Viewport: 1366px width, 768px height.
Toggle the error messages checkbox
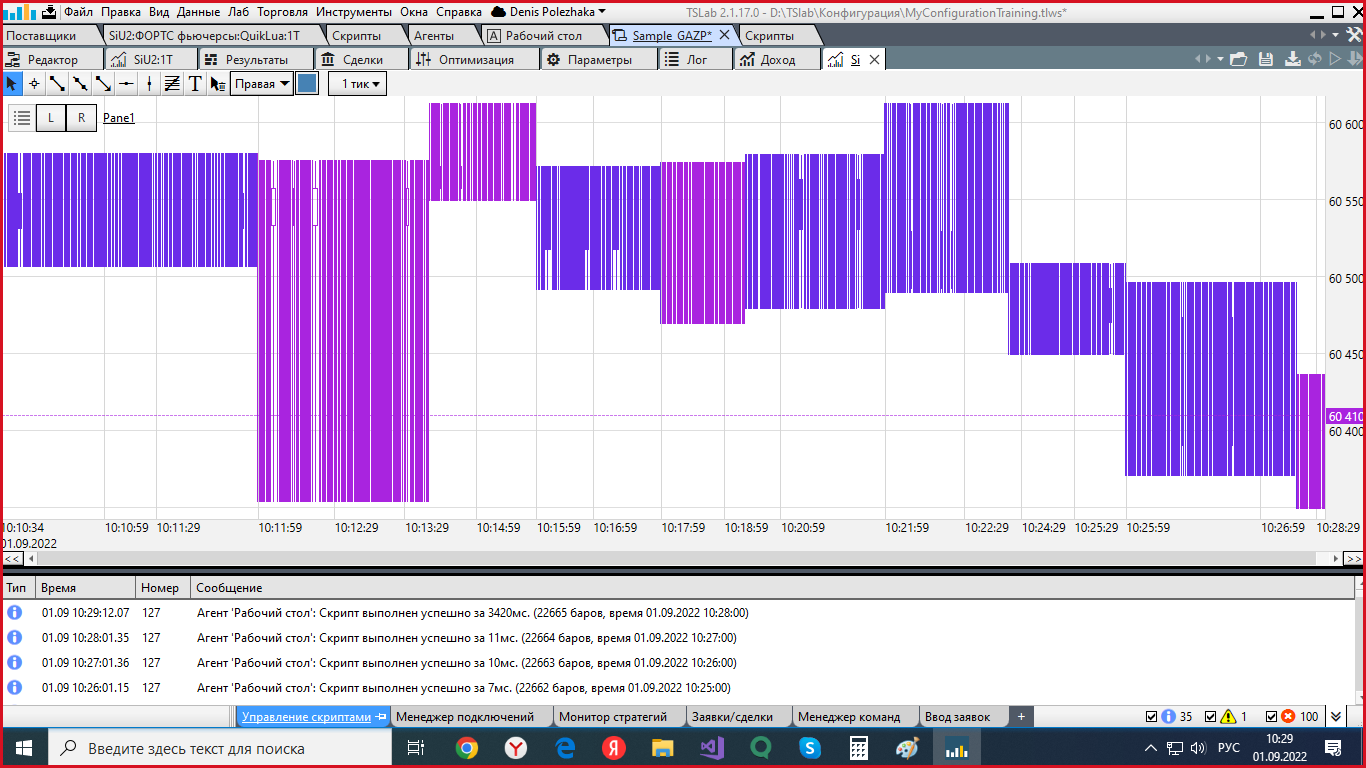click(1271, 717)
